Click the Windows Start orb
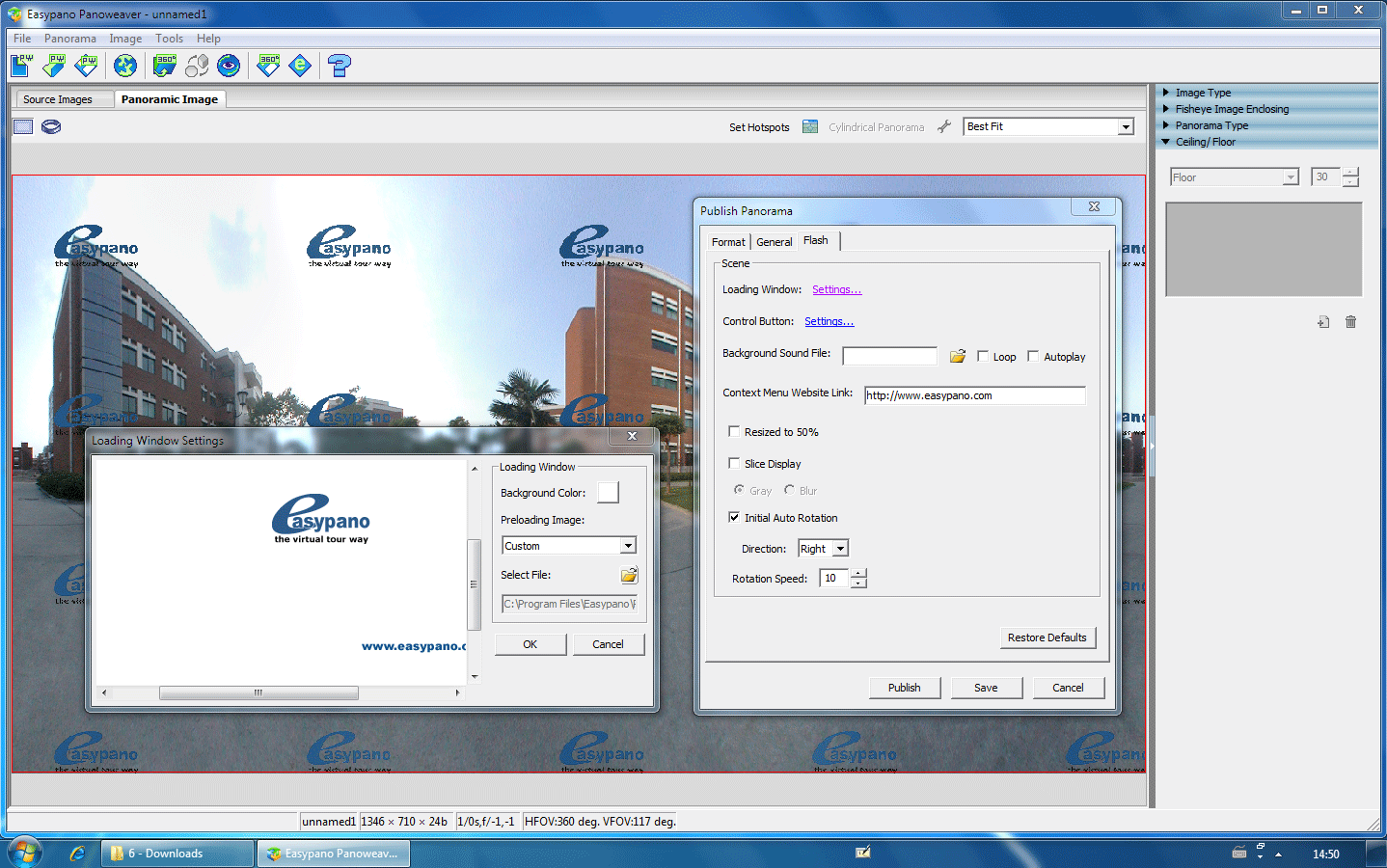Image resolution: width=1387 pixels, height=868 pixels. [25, 854]
